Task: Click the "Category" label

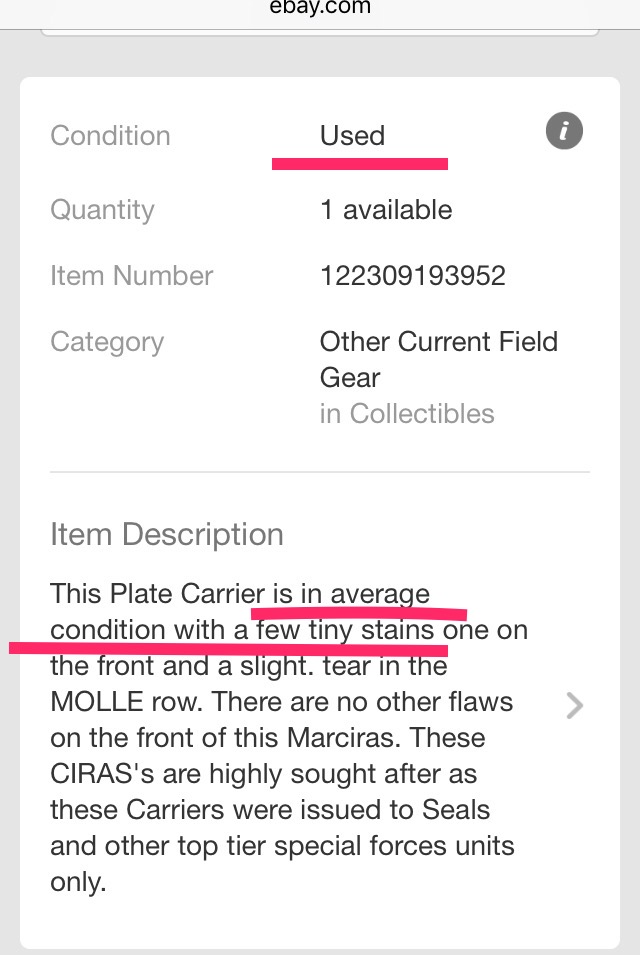Action: pyautogui.click(x=107, y=342)
